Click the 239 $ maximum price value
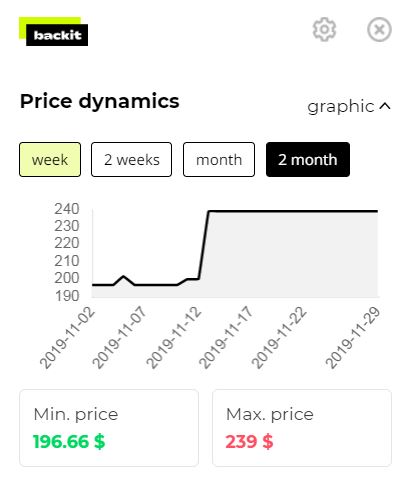The width and height of the screenshot is (411, 480). point(249,442)
